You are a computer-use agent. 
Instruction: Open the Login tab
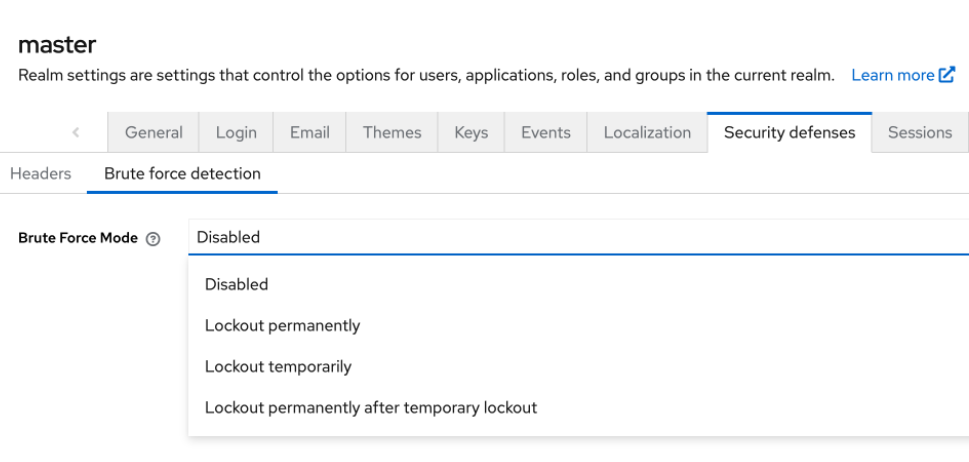pos(236,132)
